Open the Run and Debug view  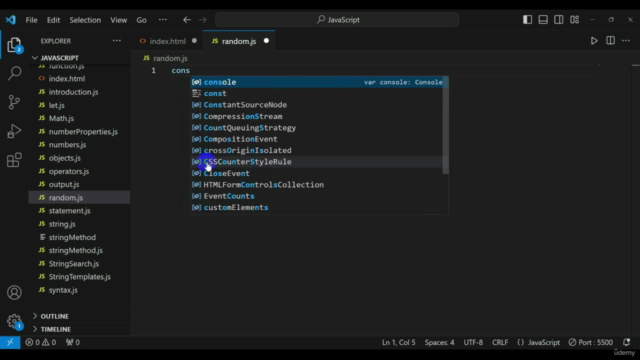pos(14,131)
